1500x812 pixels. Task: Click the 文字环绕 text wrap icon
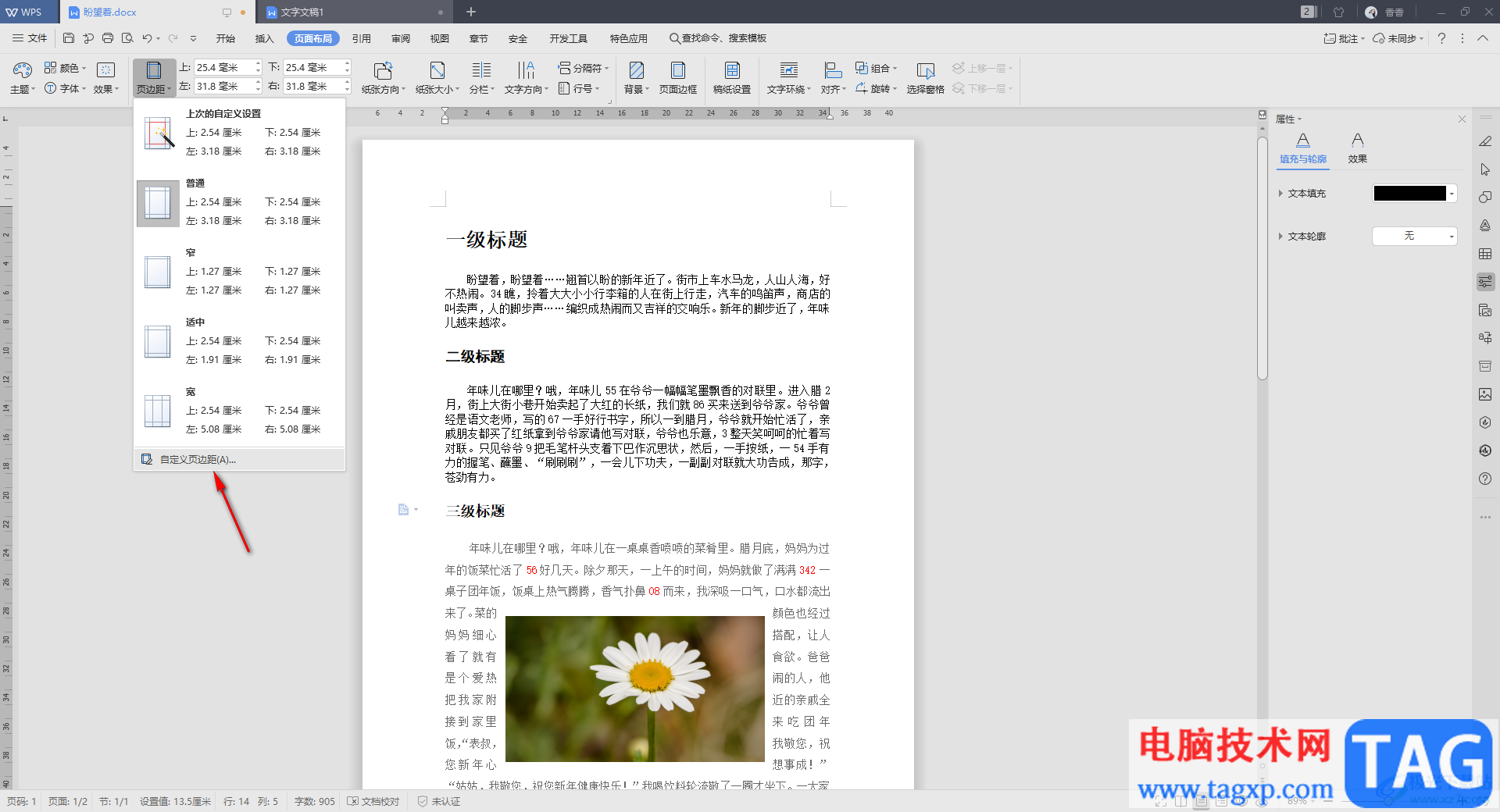click(x=789, y=70)
